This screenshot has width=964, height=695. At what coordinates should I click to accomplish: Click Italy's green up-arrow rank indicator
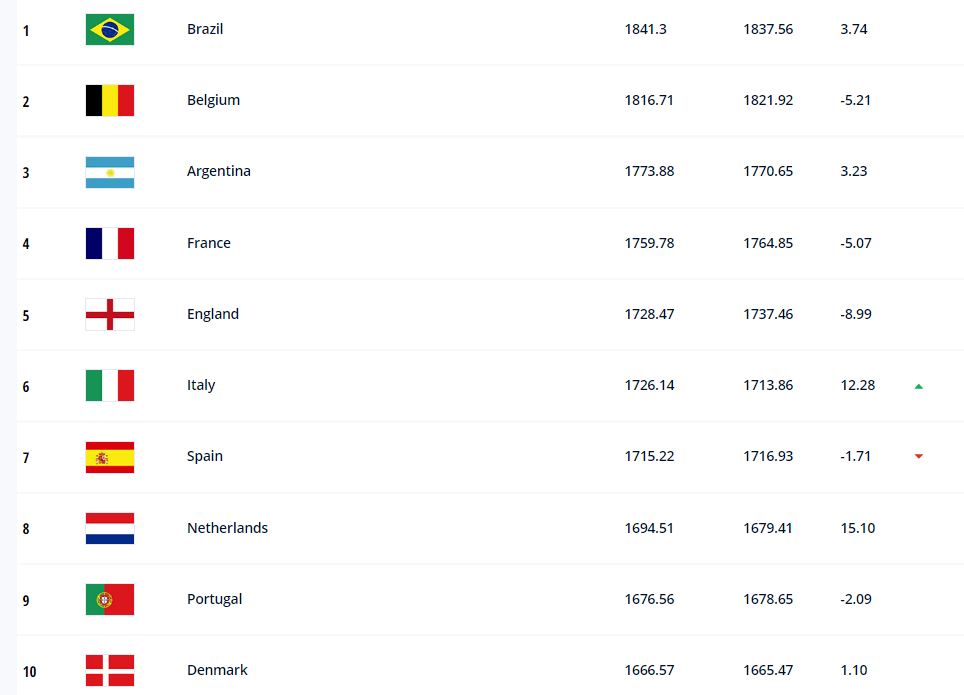click(x=919, y=386)
